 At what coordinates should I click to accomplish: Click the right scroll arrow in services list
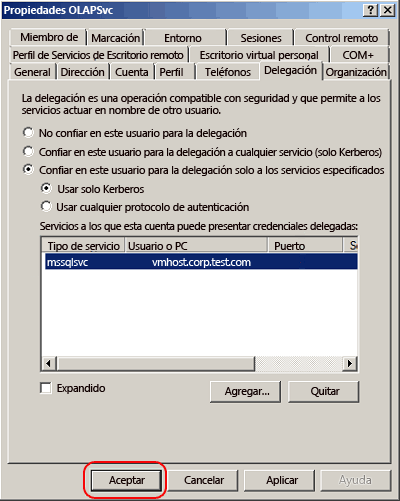pos(350,363)
